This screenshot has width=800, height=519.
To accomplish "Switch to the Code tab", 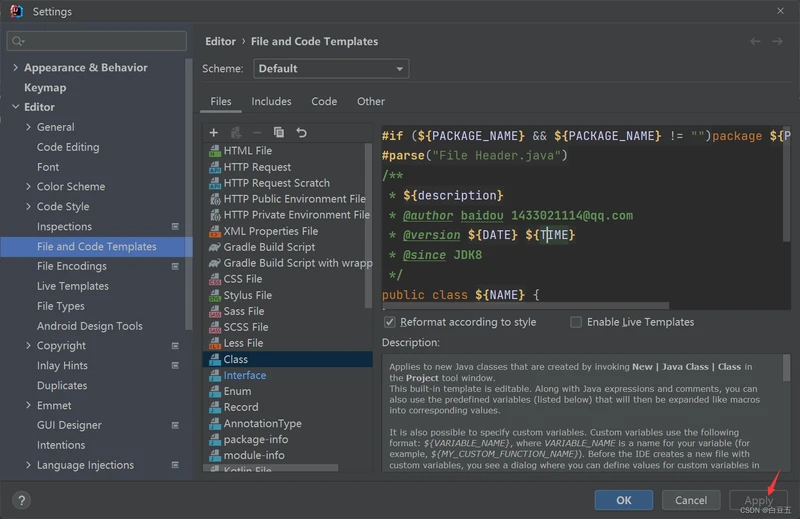I will click(x=324, y=101).
